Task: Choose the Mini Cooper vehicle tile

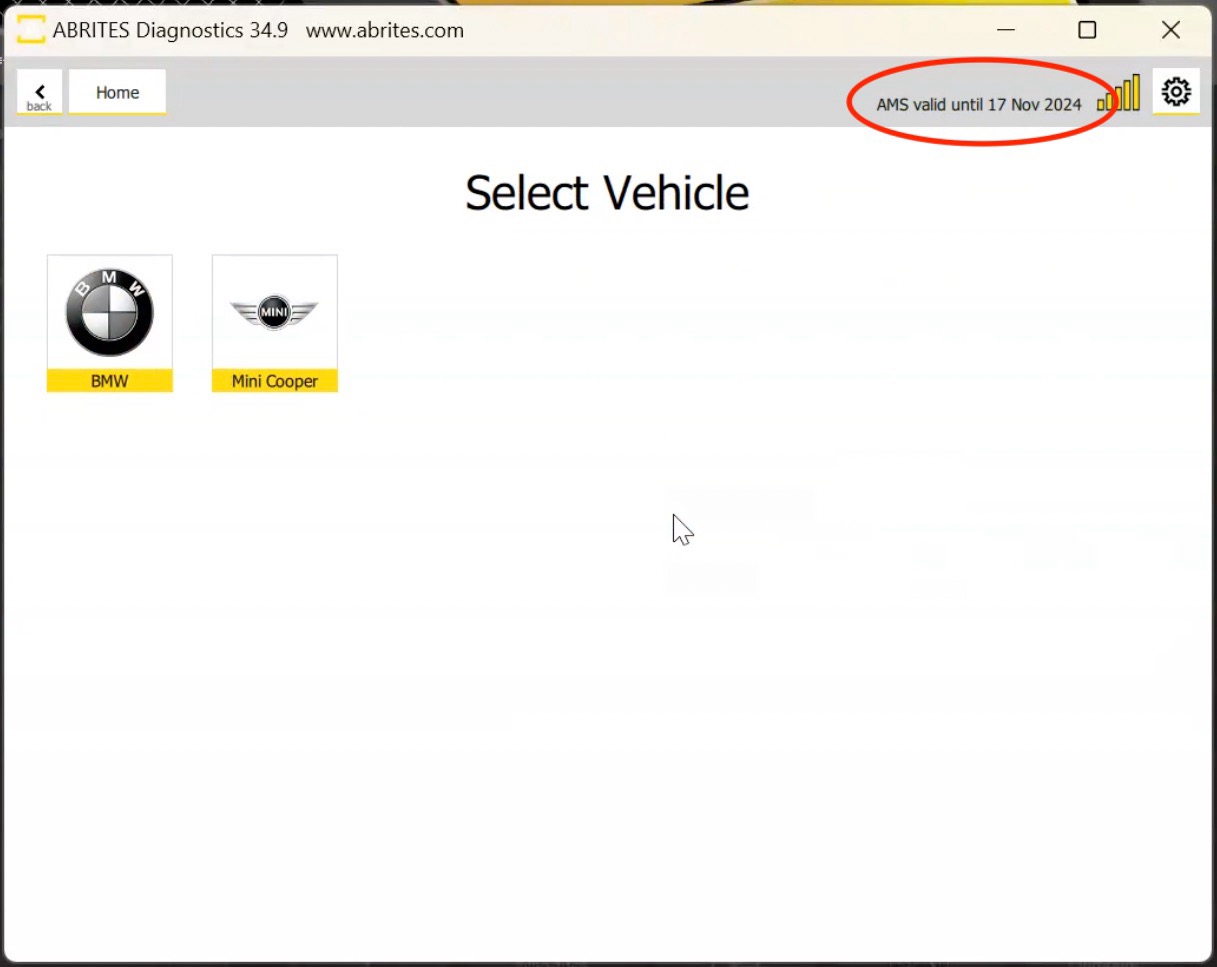Action: click(275, 323)
